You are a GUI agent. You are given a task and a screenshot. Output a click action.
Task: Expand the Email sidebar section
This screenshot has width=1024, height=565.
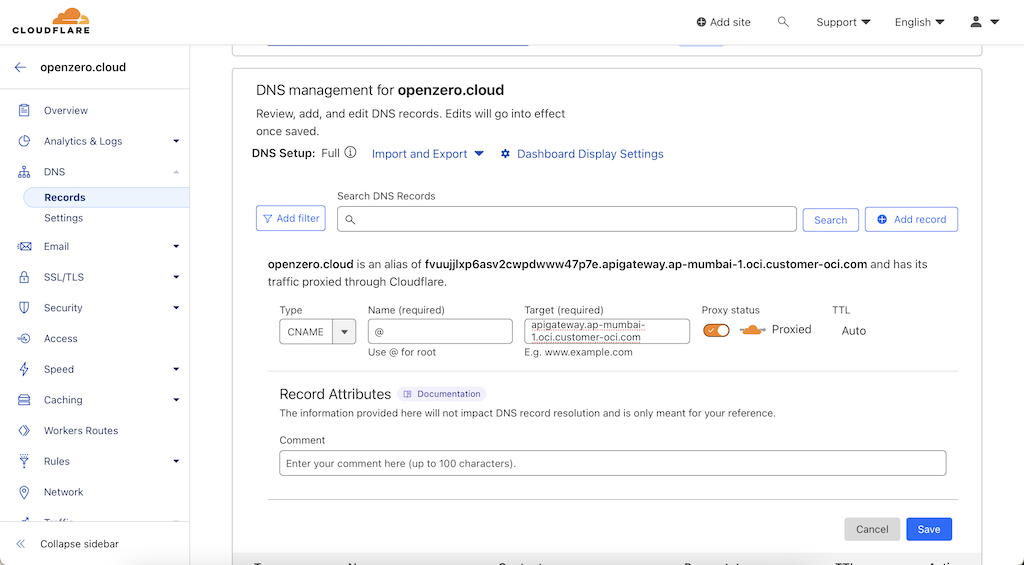[176, 246]
